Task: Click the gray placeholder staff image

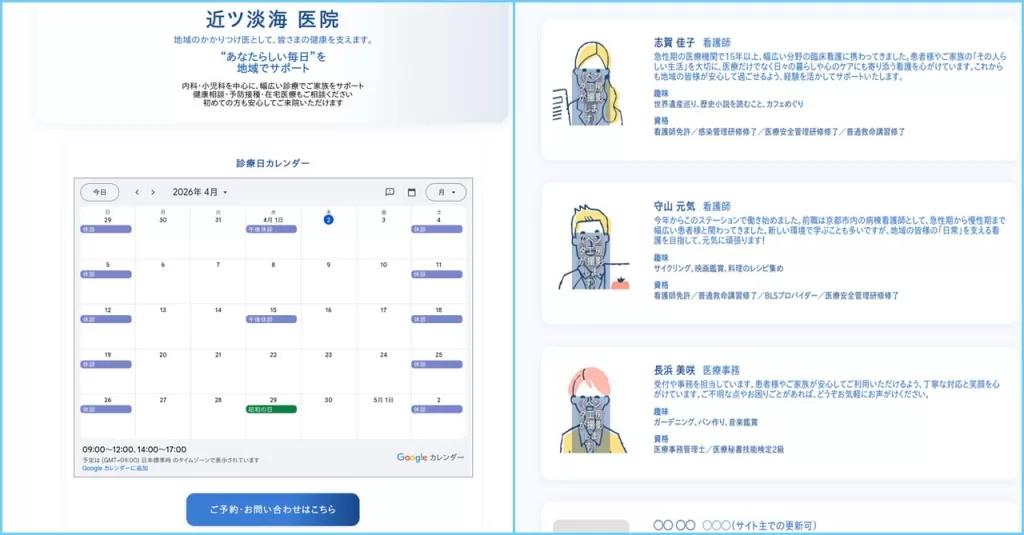Action: 591,526
